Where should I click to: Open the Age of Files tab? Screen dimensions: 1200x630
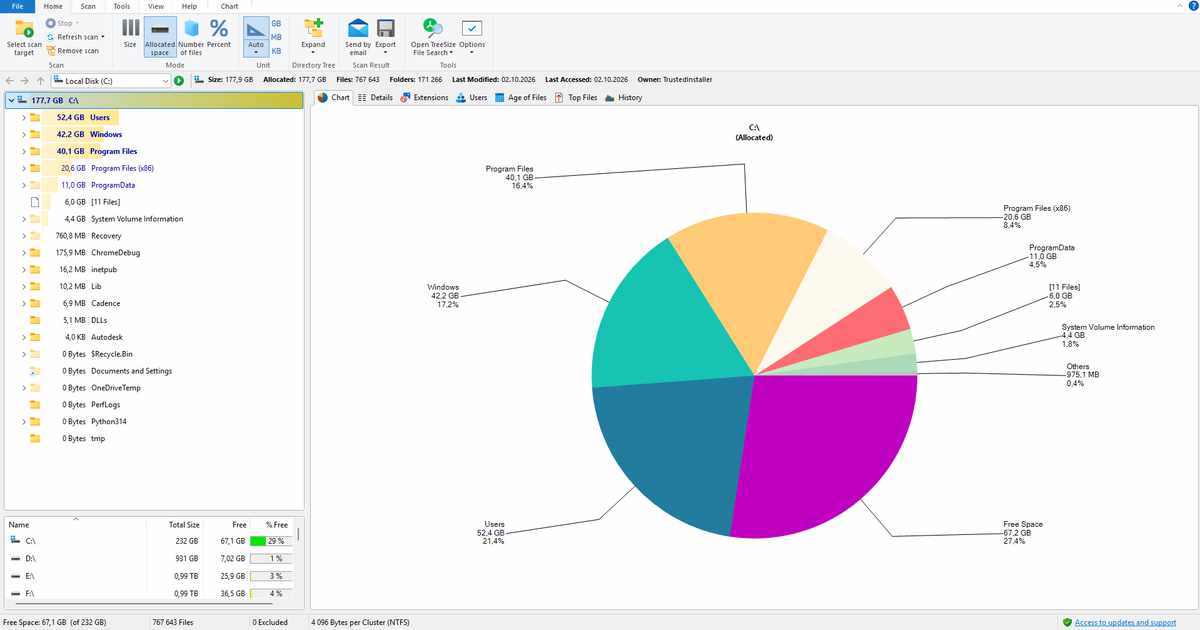coord(520,98)
